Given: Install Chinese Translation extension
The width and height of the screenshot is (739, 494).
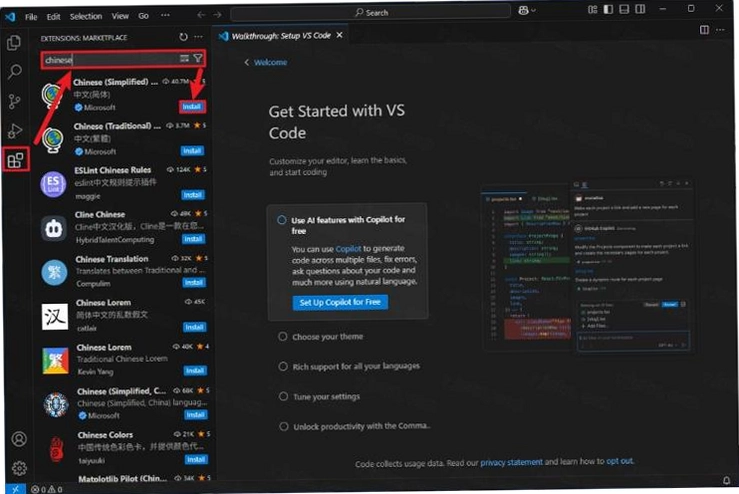Looking at the screenshot, I should (194, 283).
